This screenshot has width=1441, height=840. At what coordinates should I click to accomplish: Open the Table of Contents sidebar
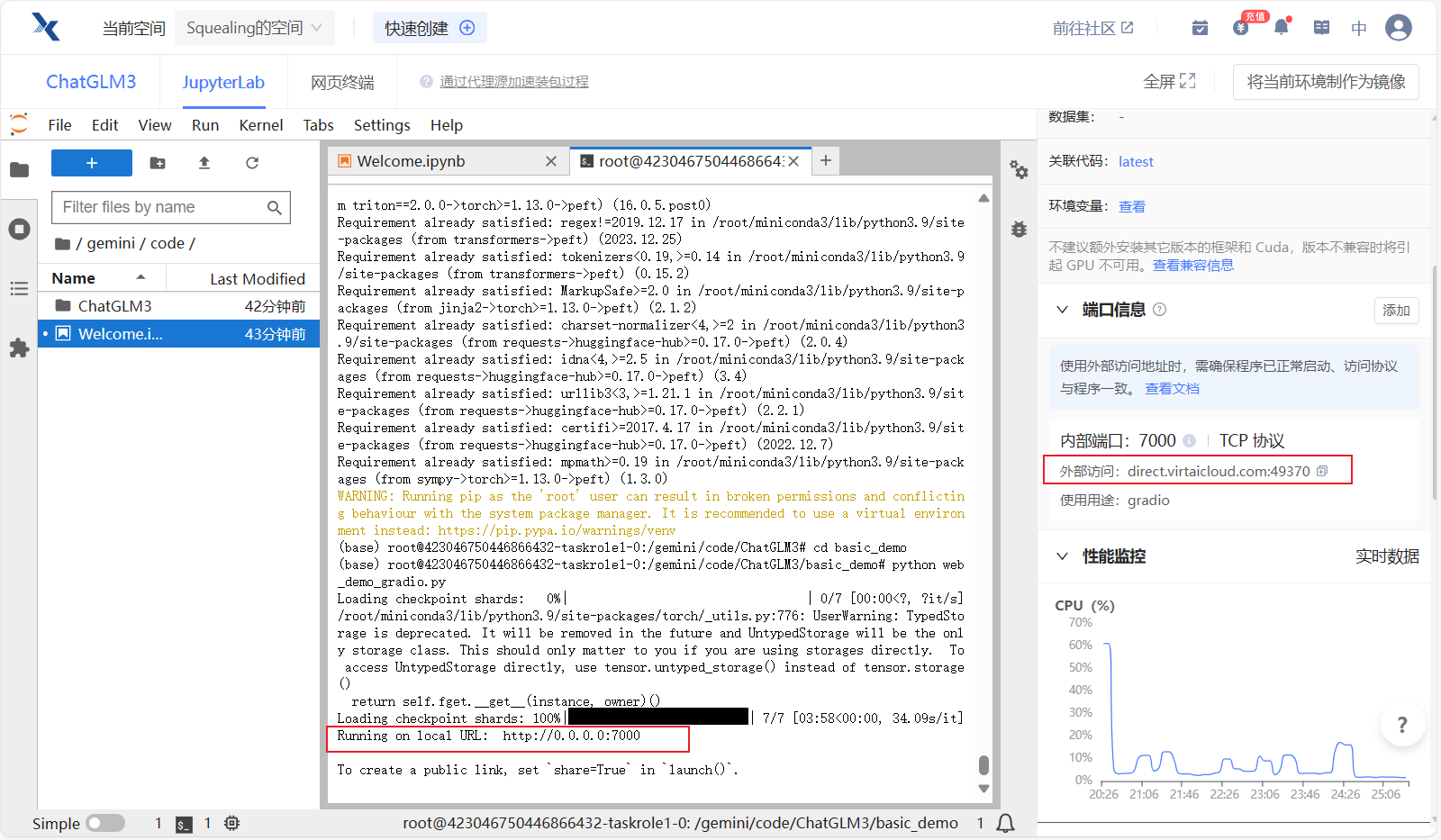[19, 289]
